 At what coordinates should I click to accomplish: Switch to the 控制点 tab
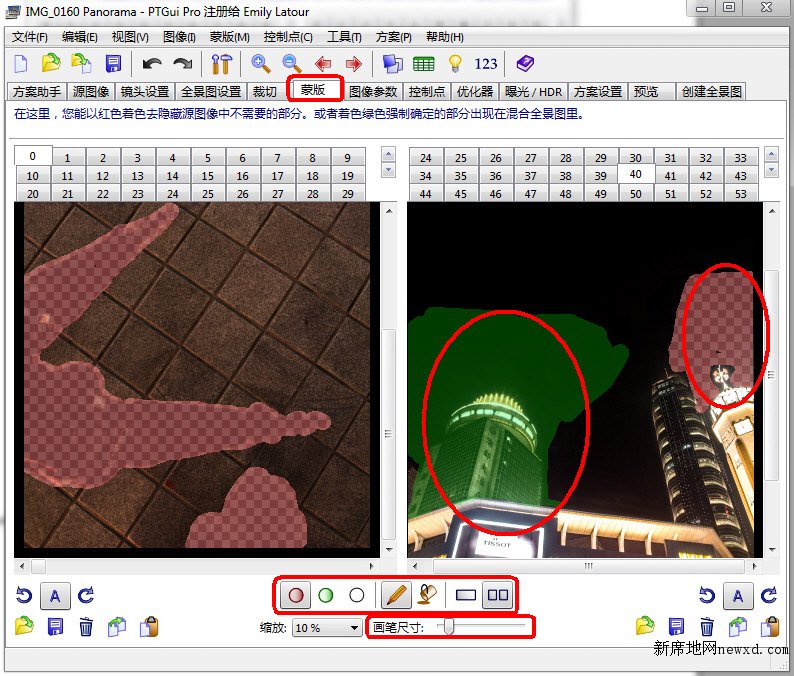point(429,91)
